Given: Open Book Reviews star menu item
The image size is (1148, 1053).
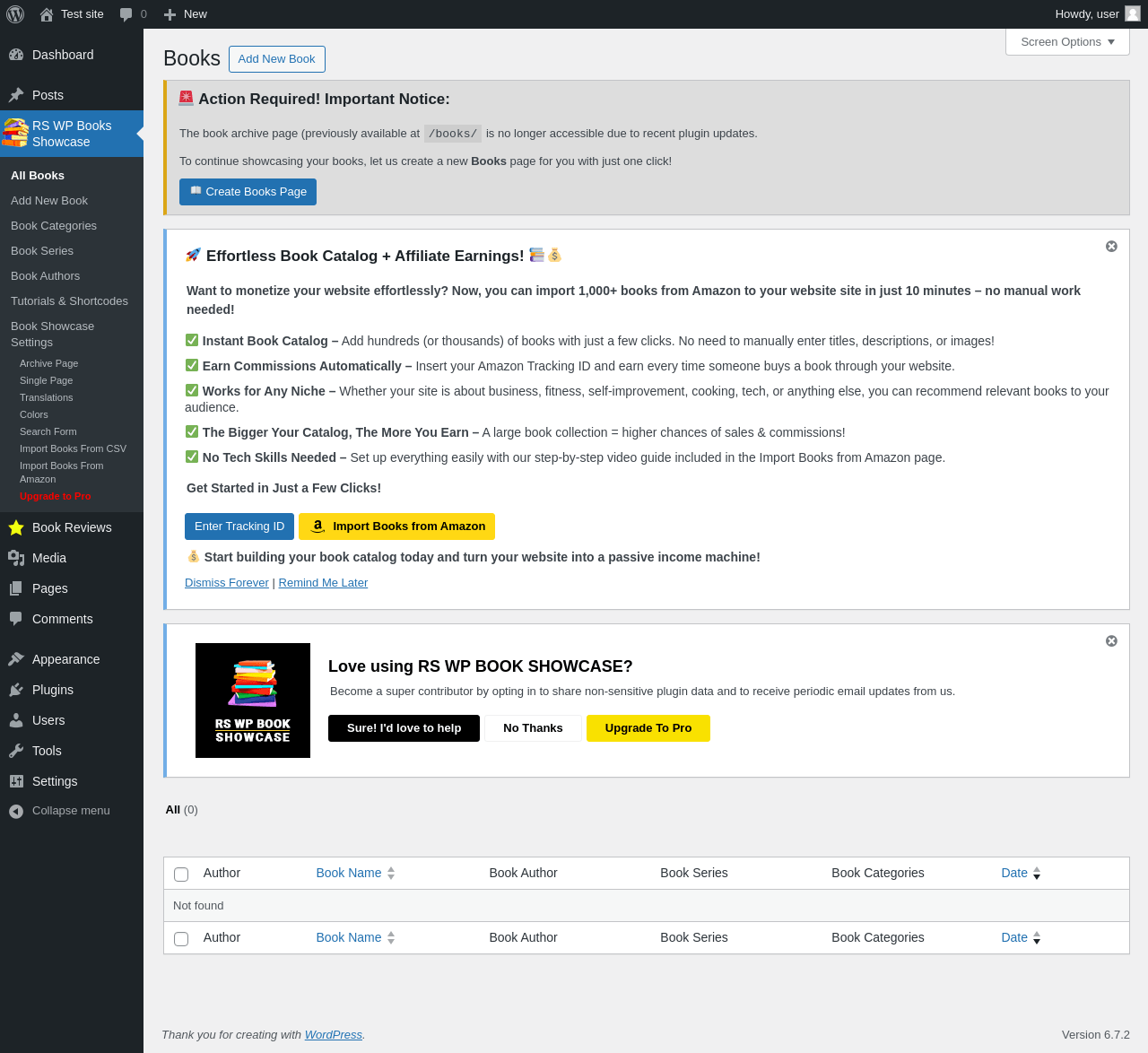Looking at the screenshot, I should coord(16,527).
